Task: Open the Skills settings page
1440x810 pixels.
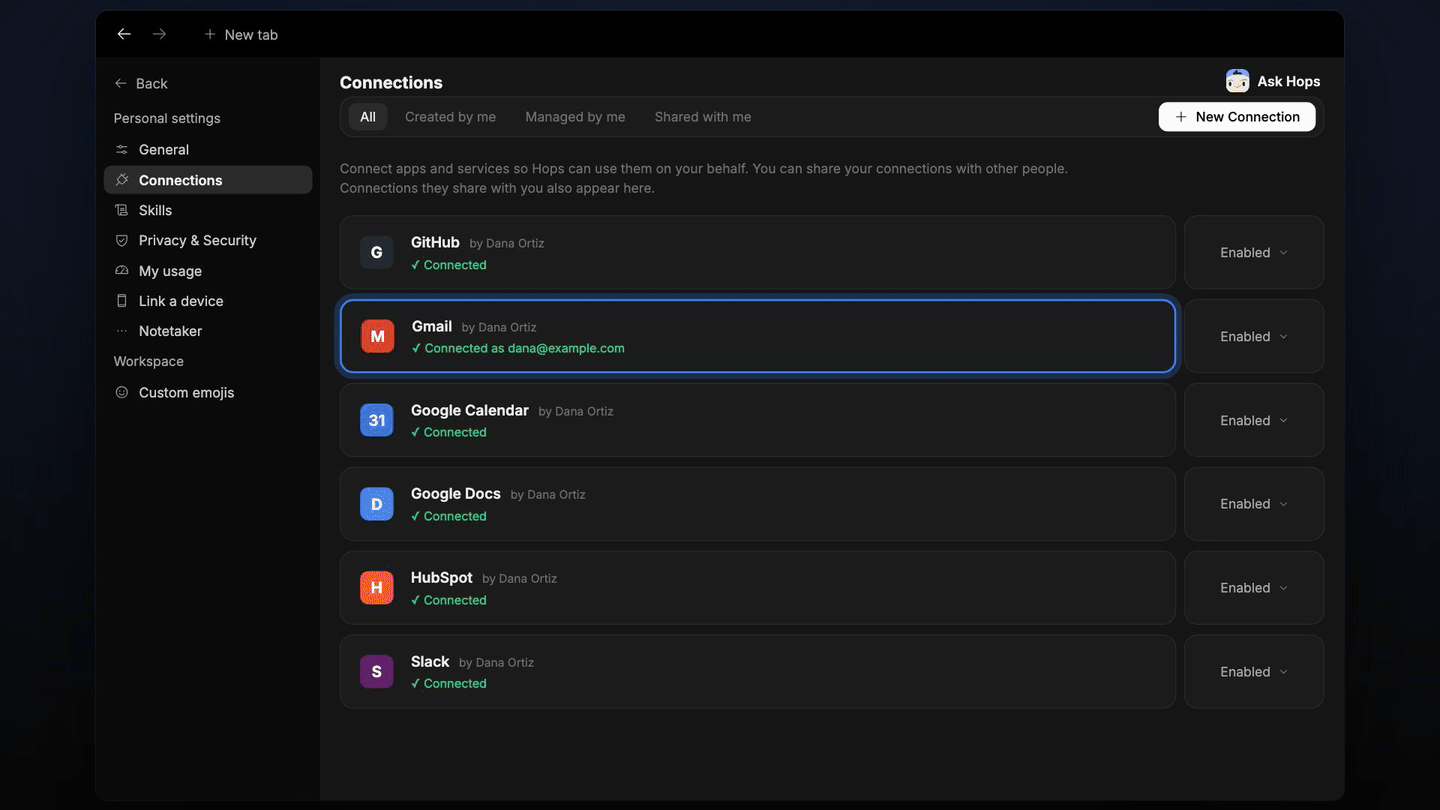Action: pyautogui.click(x=208, y=210)
